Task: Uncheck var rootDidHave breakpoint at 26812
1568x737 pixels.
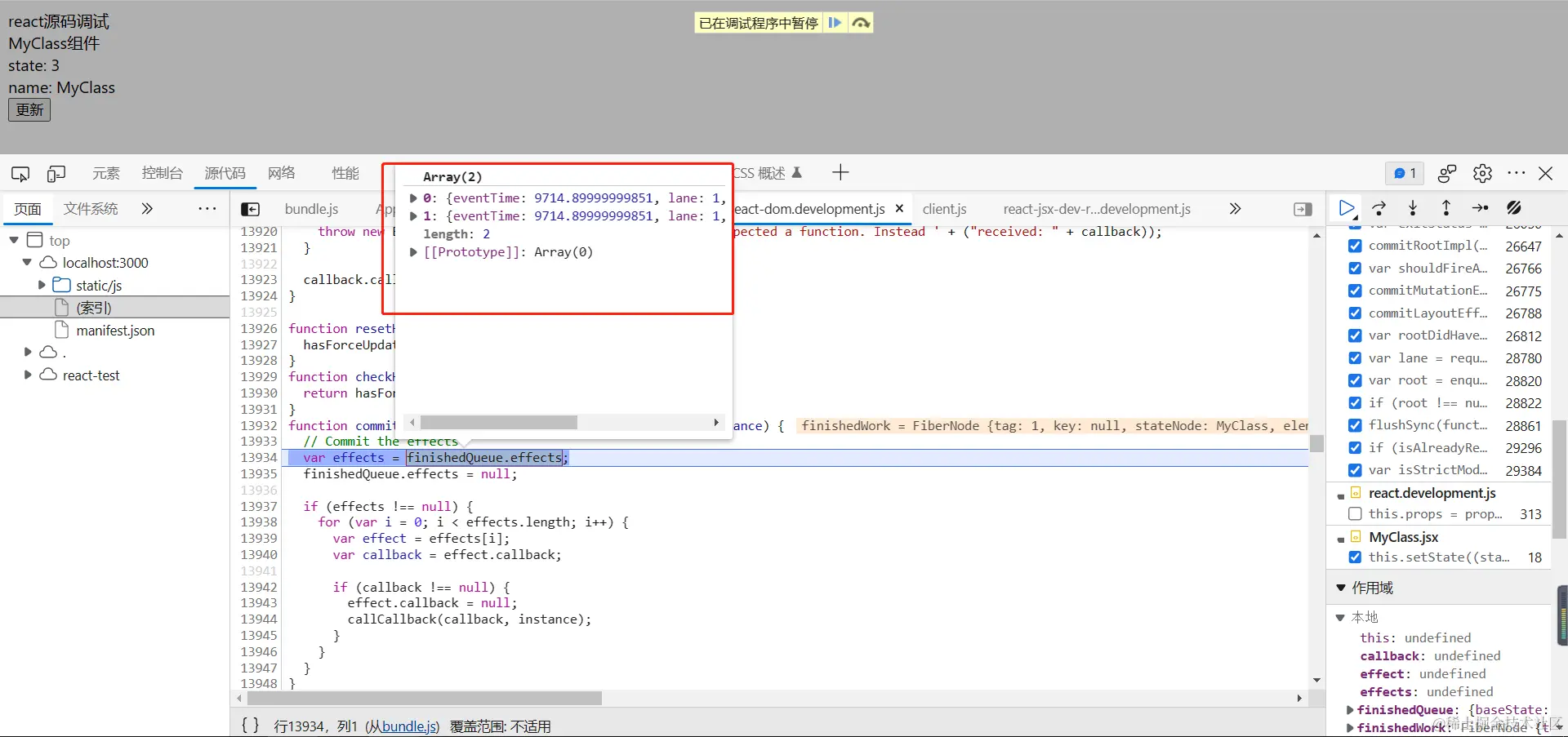Action: (x=1355, y=335)
